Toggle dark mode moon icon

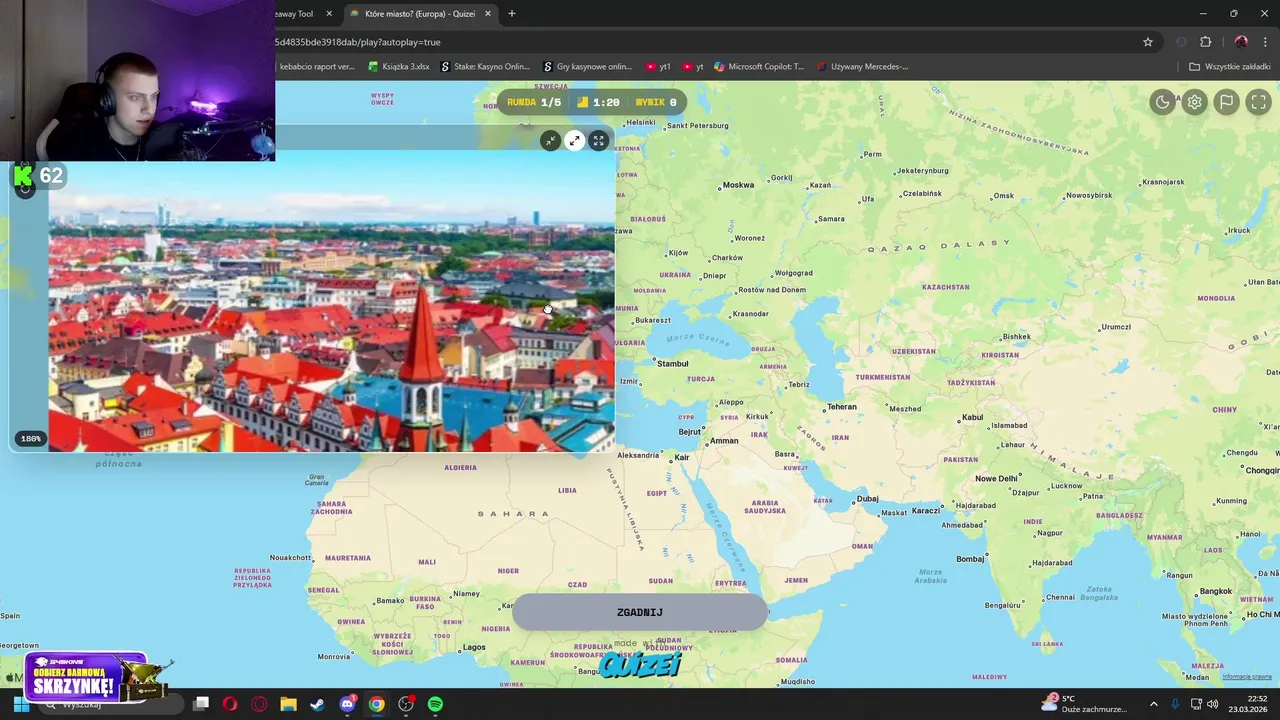pos(1162,102)
